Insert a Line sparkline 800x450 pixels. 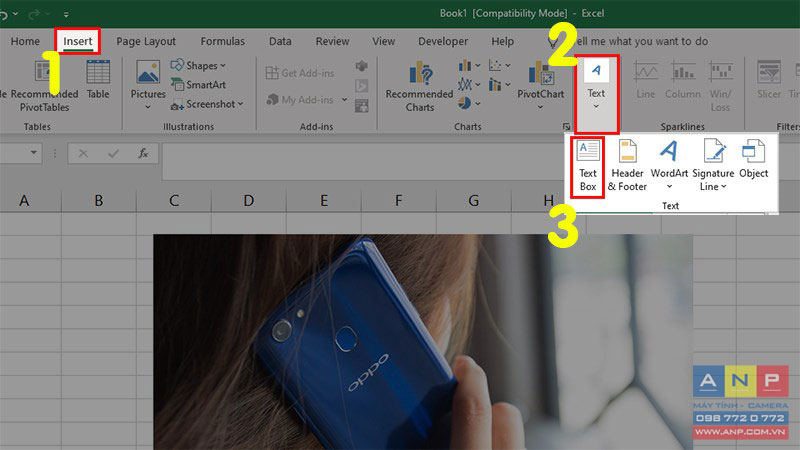645,80
